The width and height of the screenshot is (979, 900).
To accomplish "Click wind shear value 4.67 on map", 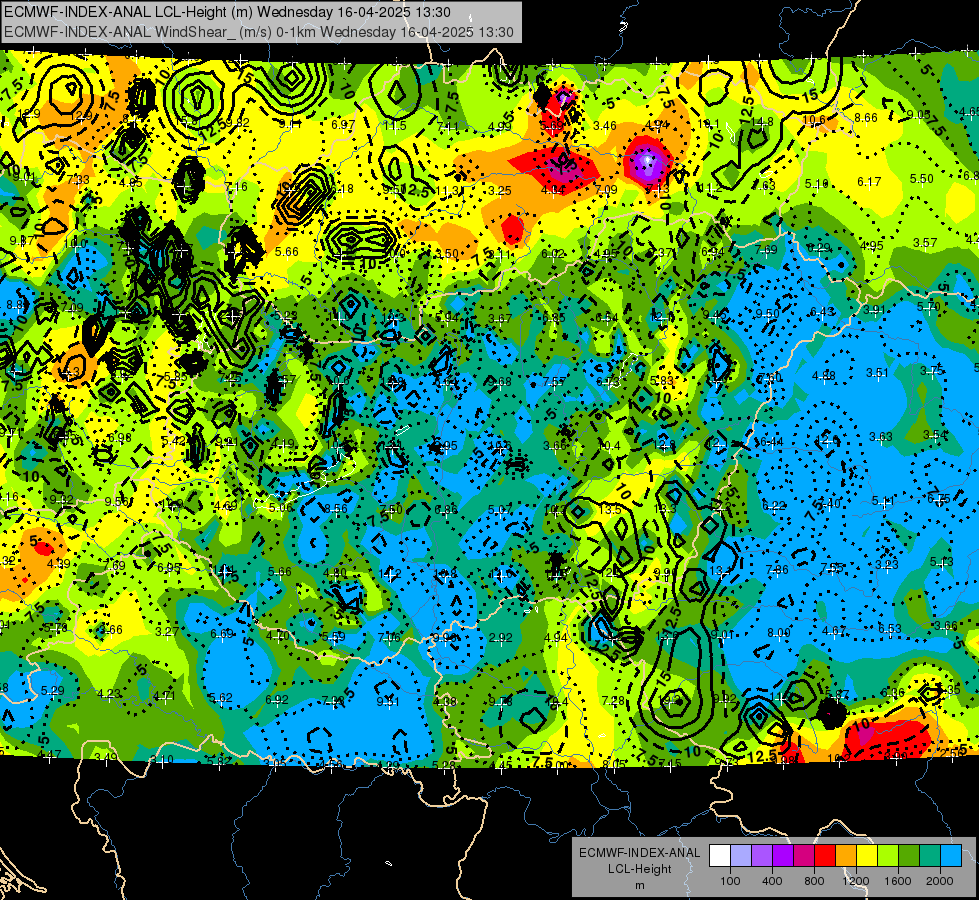I will (x=834, y=631).
